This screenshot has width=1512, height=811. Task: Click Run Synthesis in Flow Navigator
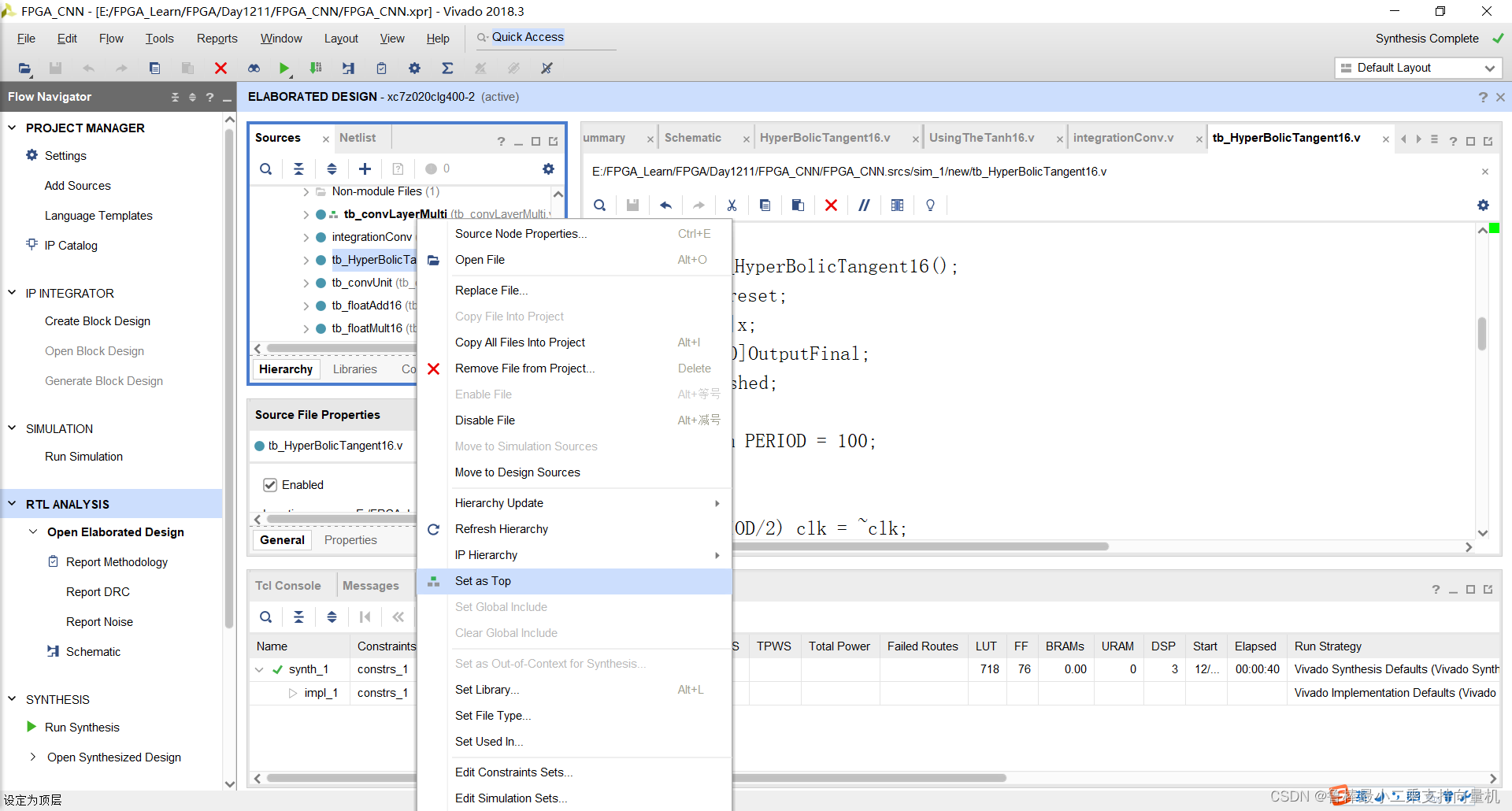[x=82, y=728]
